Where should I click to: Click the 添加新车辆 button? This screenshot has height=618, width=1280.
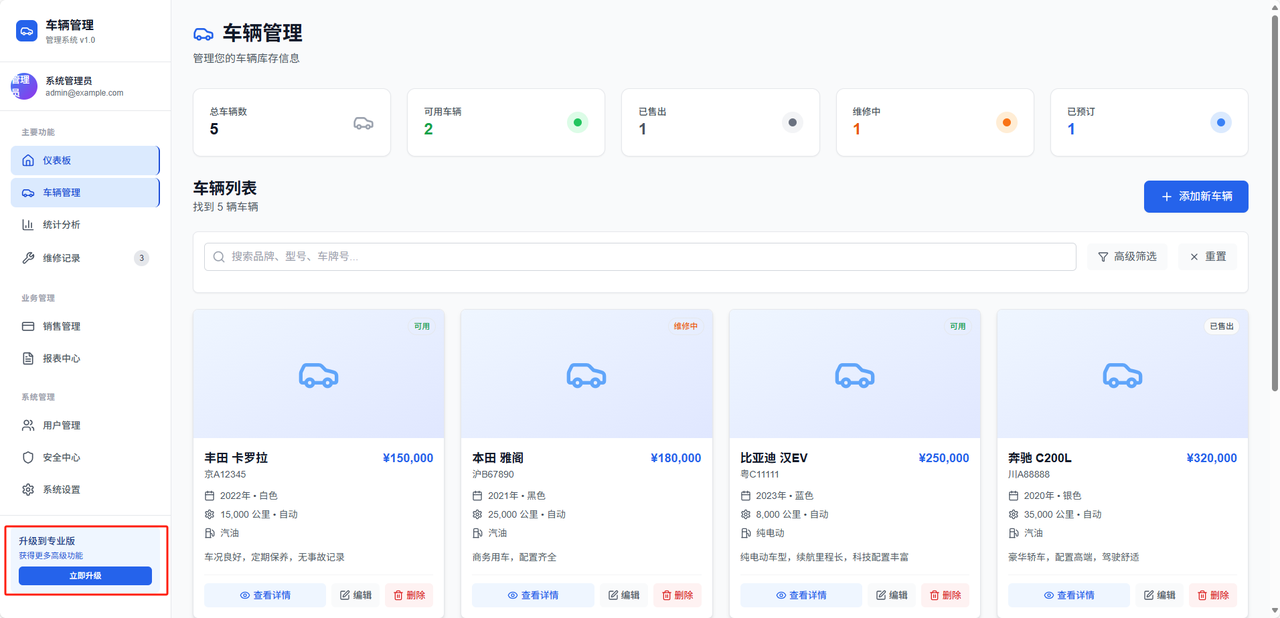[x=1196, y=197]
